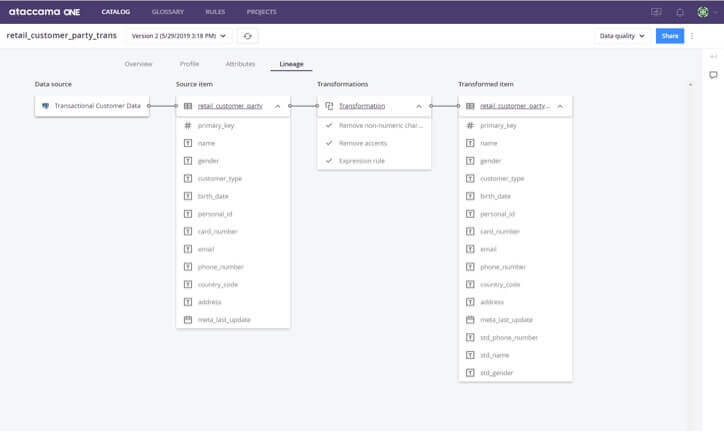Viewport: 724px width, 432px height.
Task: Open the three-dot more options menu
Action: (x=692, y=36)
